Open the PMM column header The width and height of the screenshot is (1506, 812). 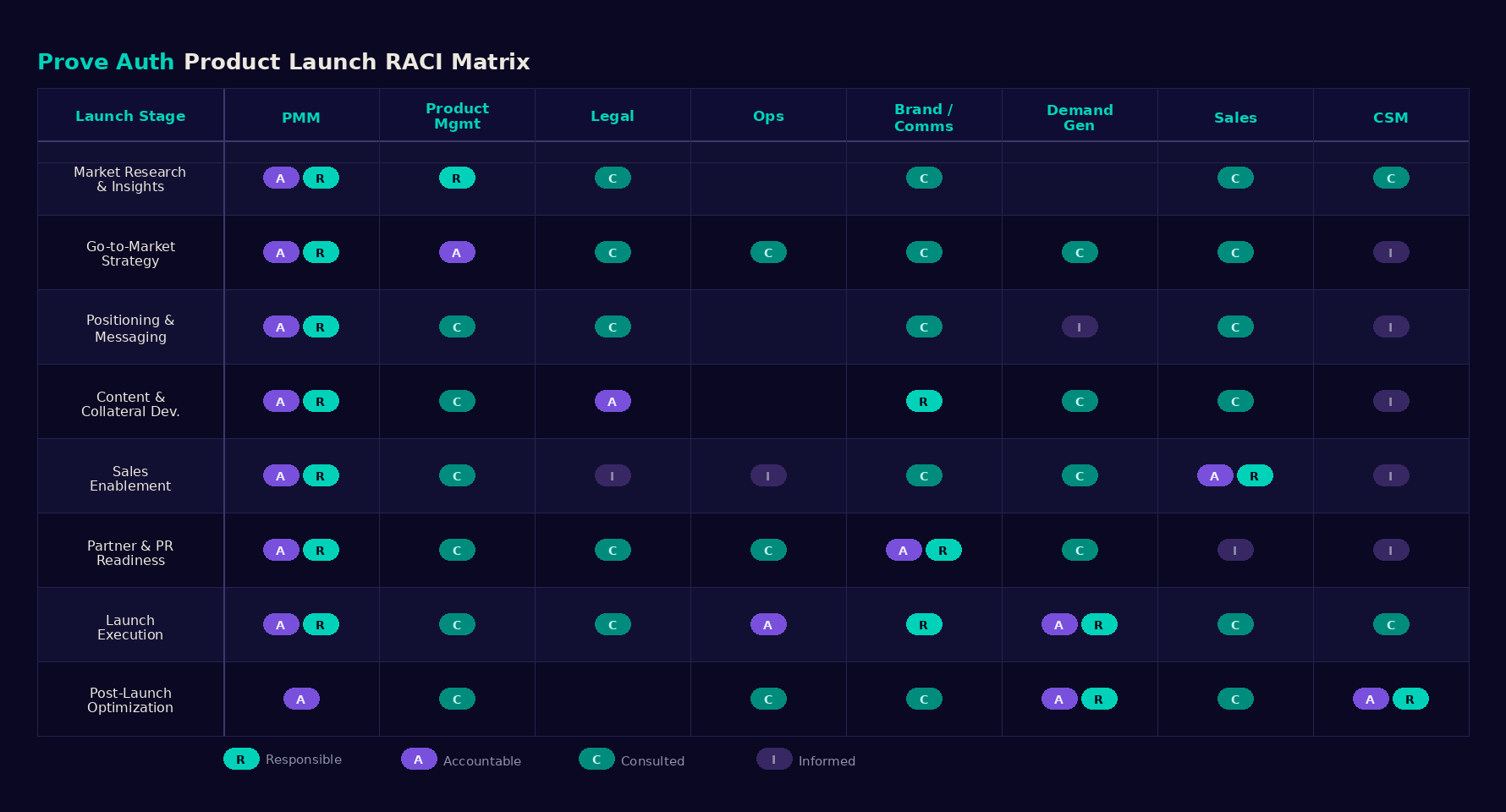(301, 118)
